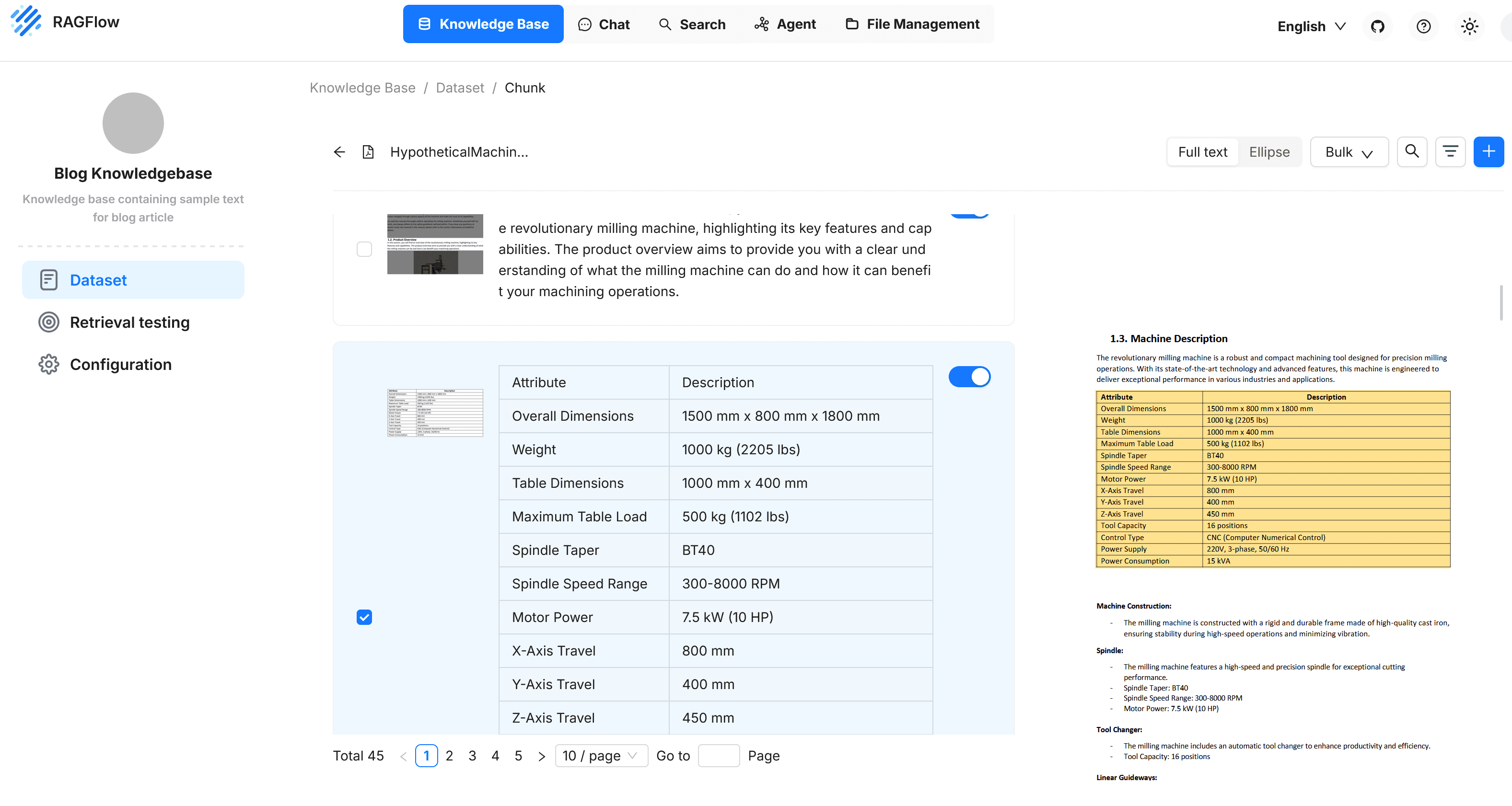Go to page 4
This screenshot has height=806, width=1512.
(x=495, y=756)
